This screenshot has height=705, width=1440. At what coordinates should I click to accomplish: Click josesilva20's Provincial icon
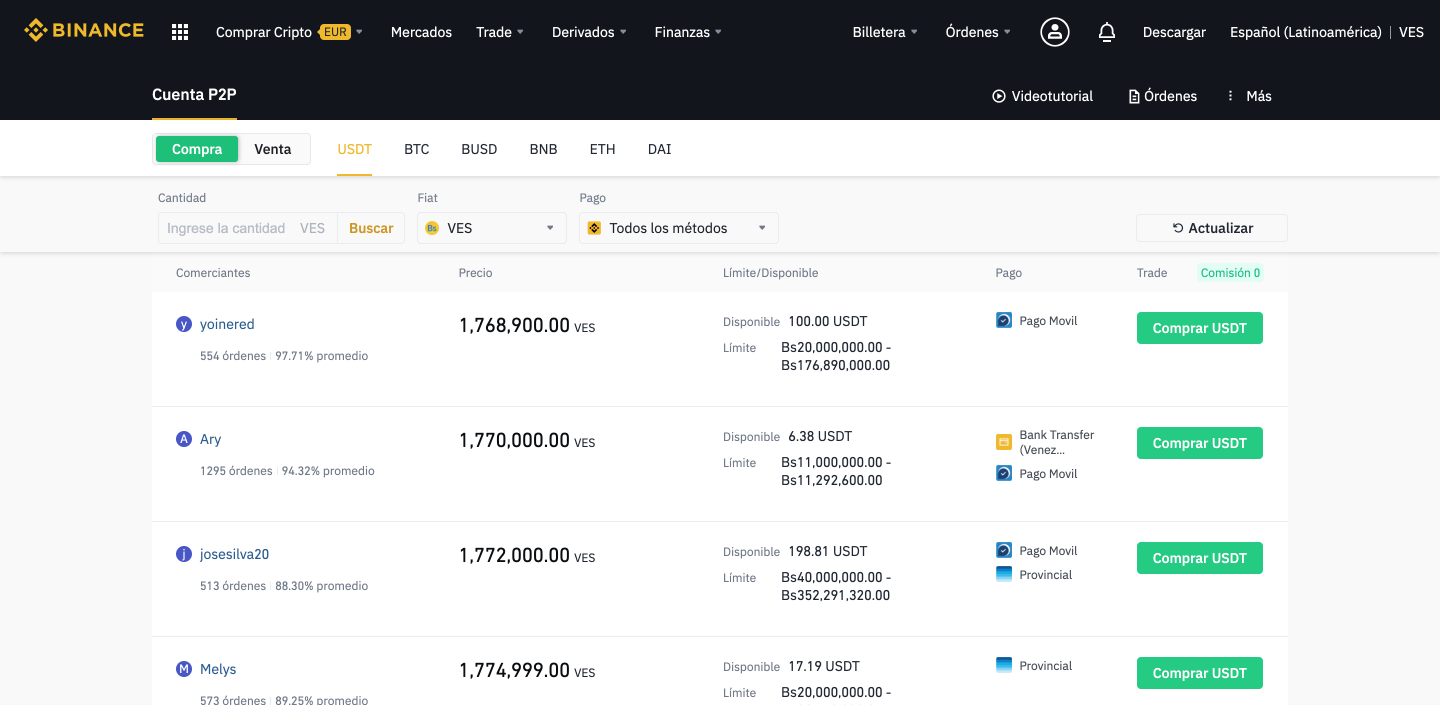[x=1004, y=574]
